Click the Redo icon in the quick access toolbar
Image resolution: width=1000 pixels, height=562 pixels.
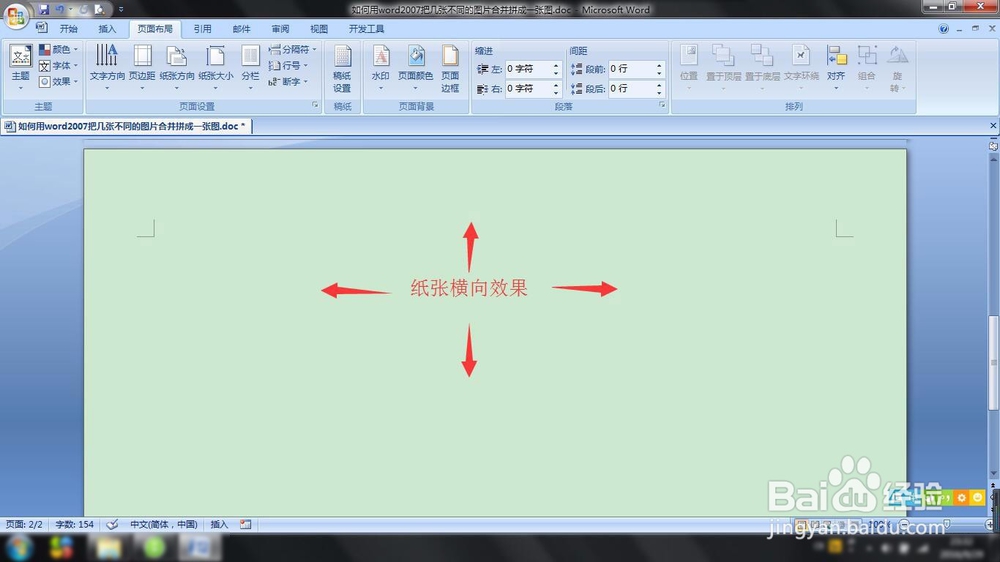(84, 10)
